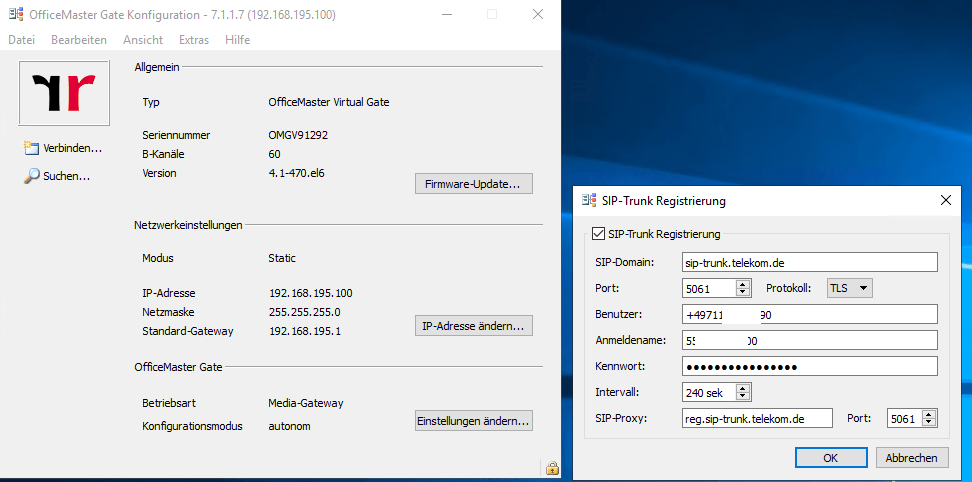Screen dimensions: 972x482
Task: Open the Datei menu
Action: click(22, 40)
